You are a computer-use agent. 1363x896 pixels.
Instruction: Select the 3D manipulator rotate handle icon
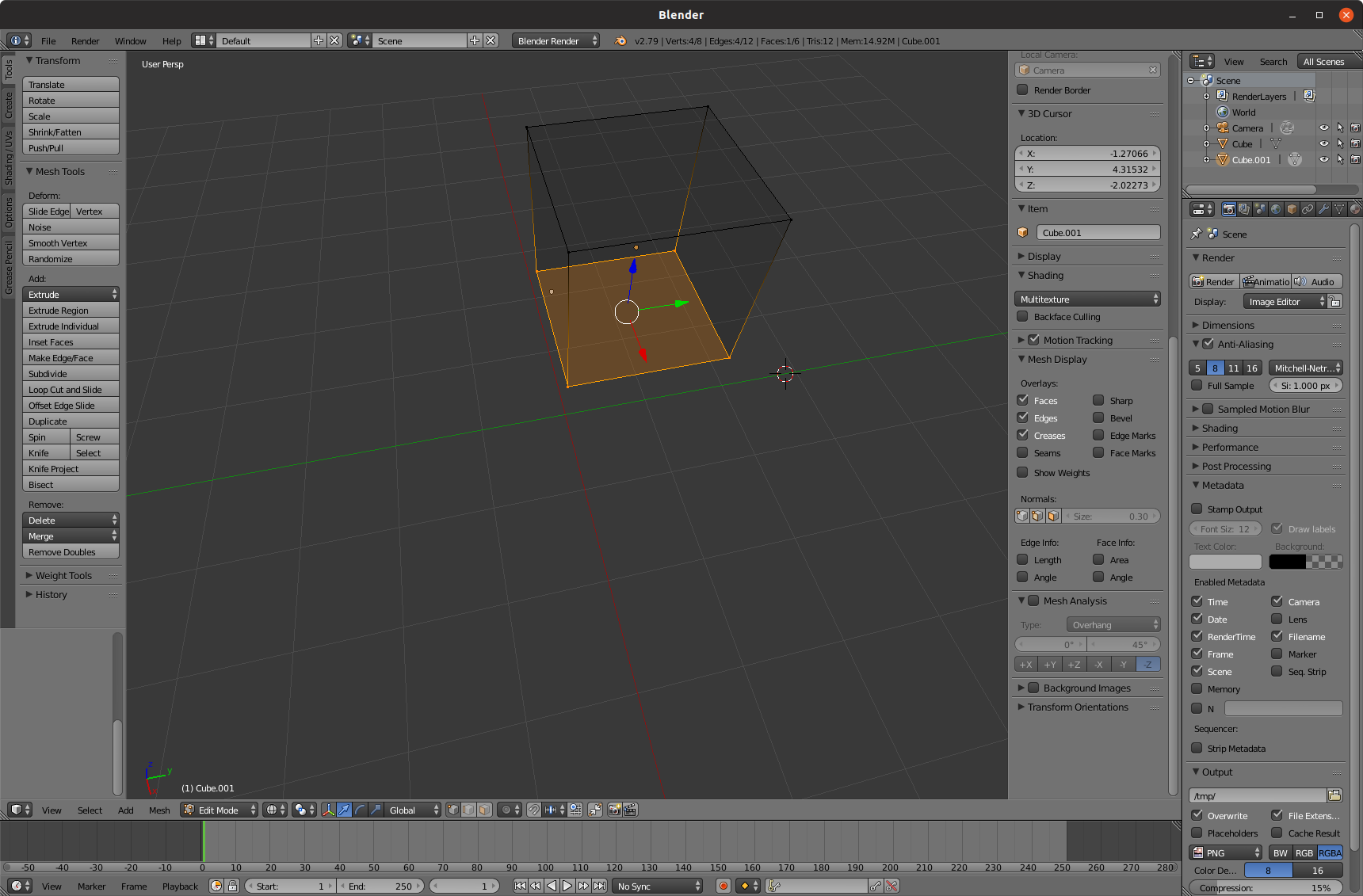360,810
